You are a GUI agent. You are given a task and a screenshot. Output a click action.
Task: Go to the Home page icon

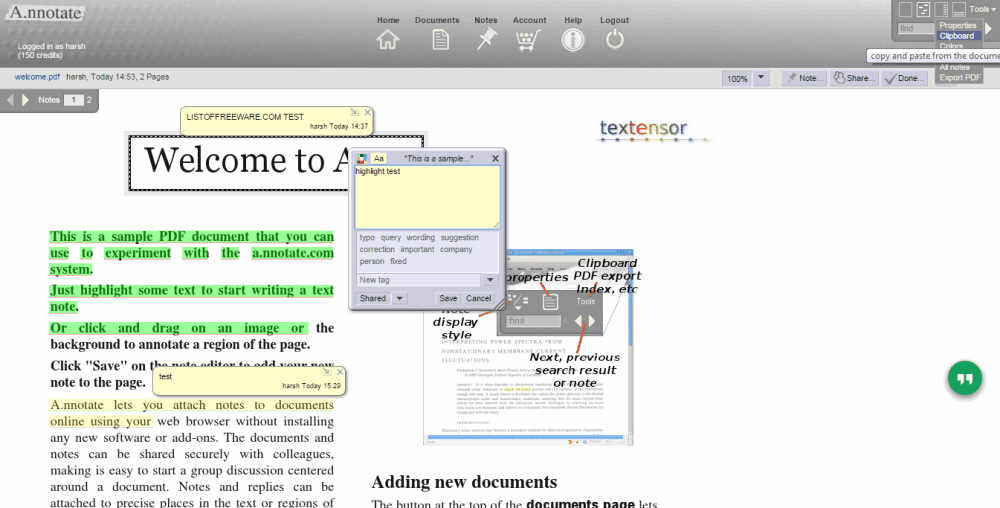[387, 40]
